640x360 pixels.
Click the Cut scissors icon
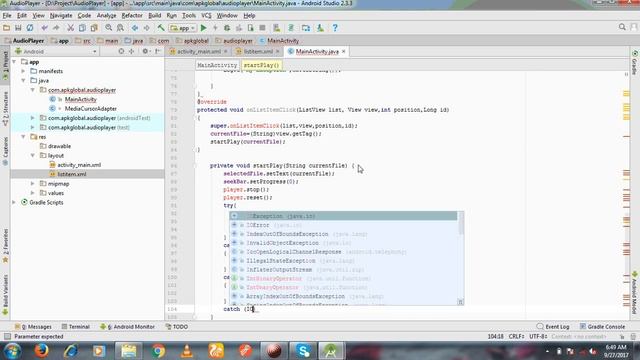point(70,28)
